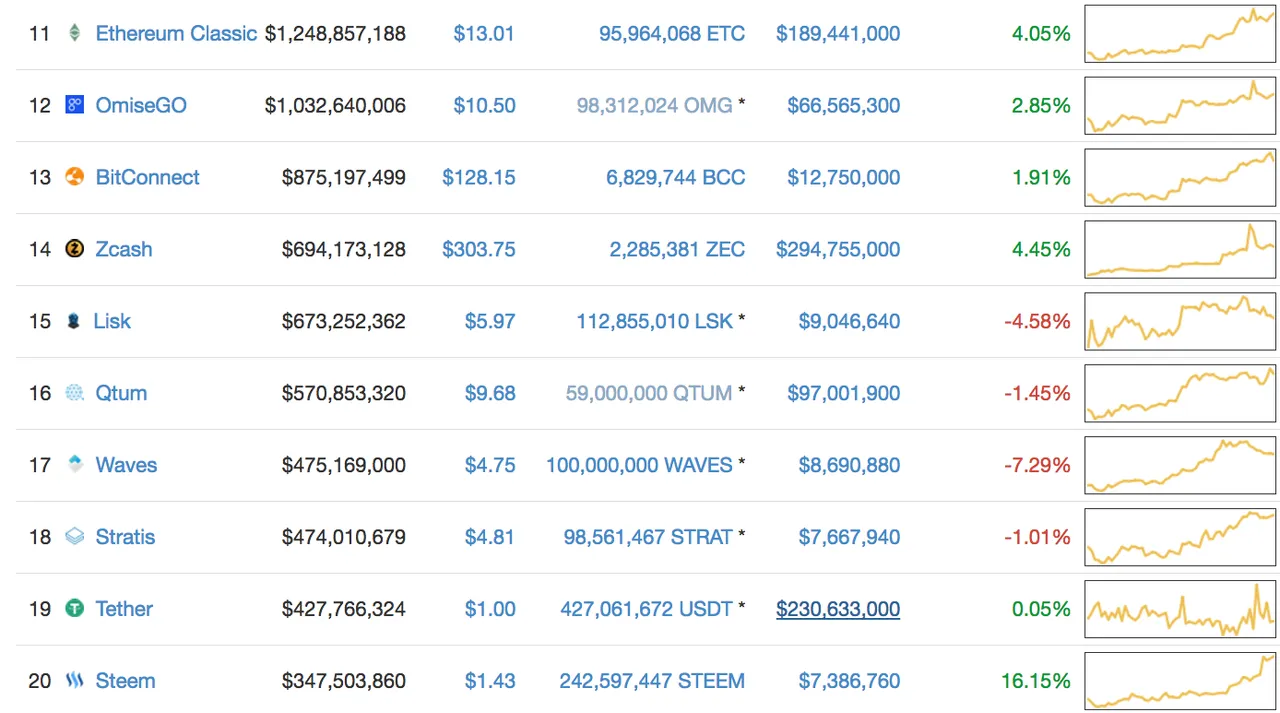Screen dimensions: 1280x713
Task: Click the 112,855,010 LSK supply link
Action: coord(655,321)
